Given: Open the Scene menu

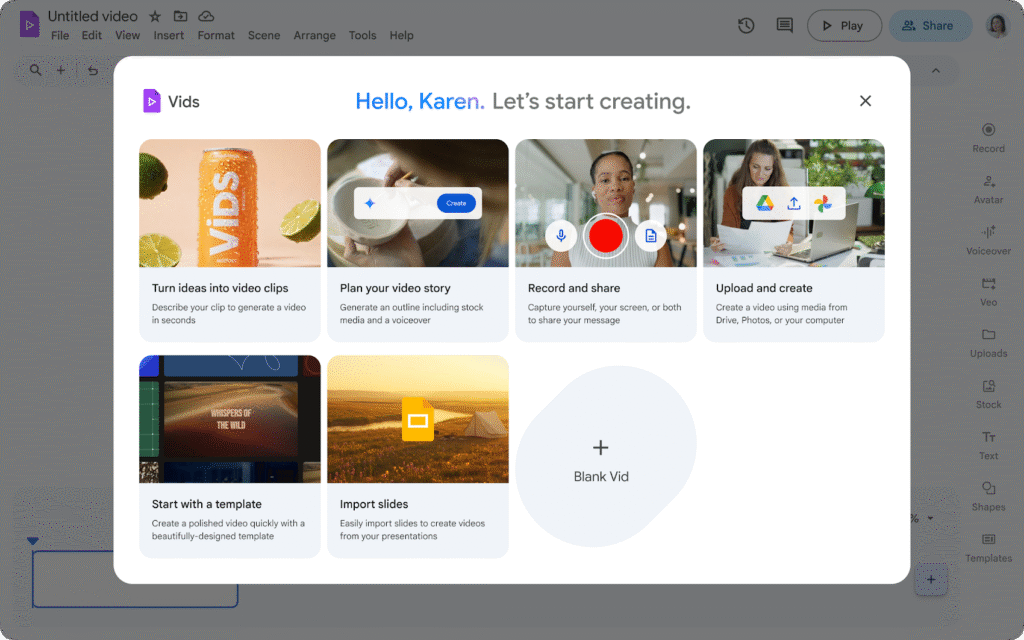Looking at the screenshot, I should (264, 36).
